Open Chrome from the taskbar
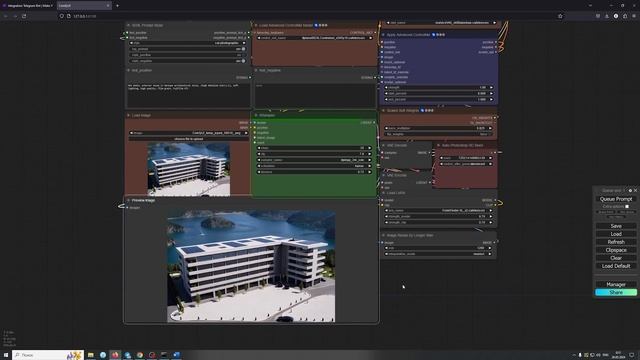Image resolution: width=640 pixels, height=360 pixels. [x=140, y=355]
